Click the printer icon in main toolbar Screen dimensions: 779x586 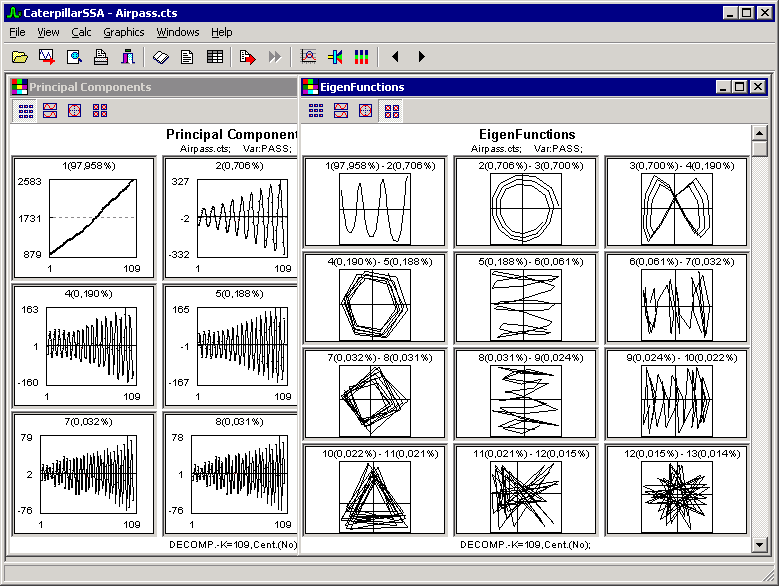tap(101, 57)
